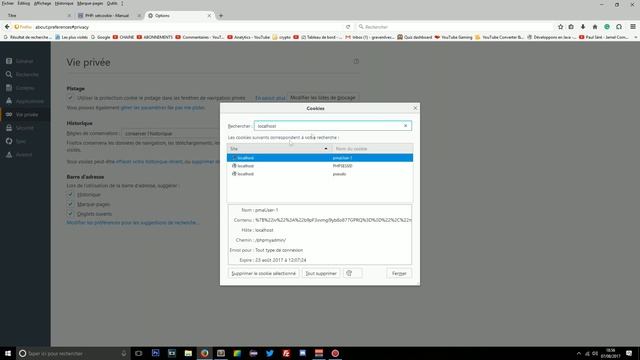Click the help question-mark icon near Vie privée
Viewport: 640px width, 360px height.
coord(356,61)
